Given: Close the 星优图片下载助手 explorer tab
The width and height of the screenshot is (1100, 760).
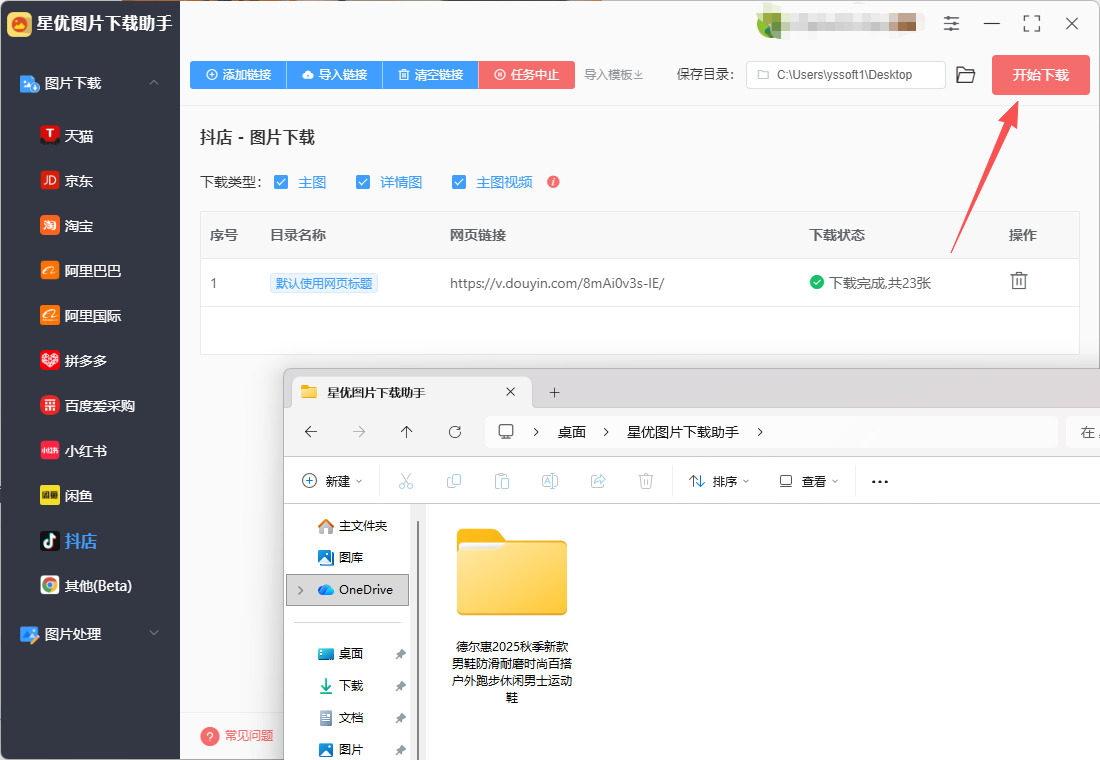Looking at the screenshot, I should (x=511, y=392).
